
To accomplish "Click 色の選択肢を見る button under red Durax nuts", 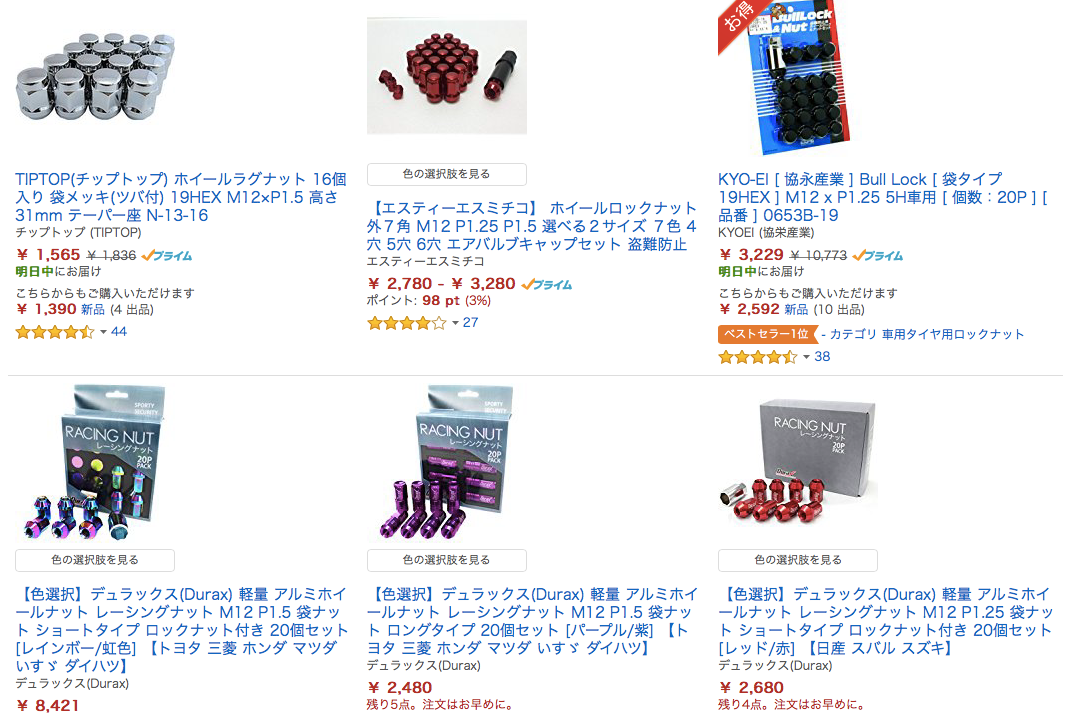I will point(798,560).
